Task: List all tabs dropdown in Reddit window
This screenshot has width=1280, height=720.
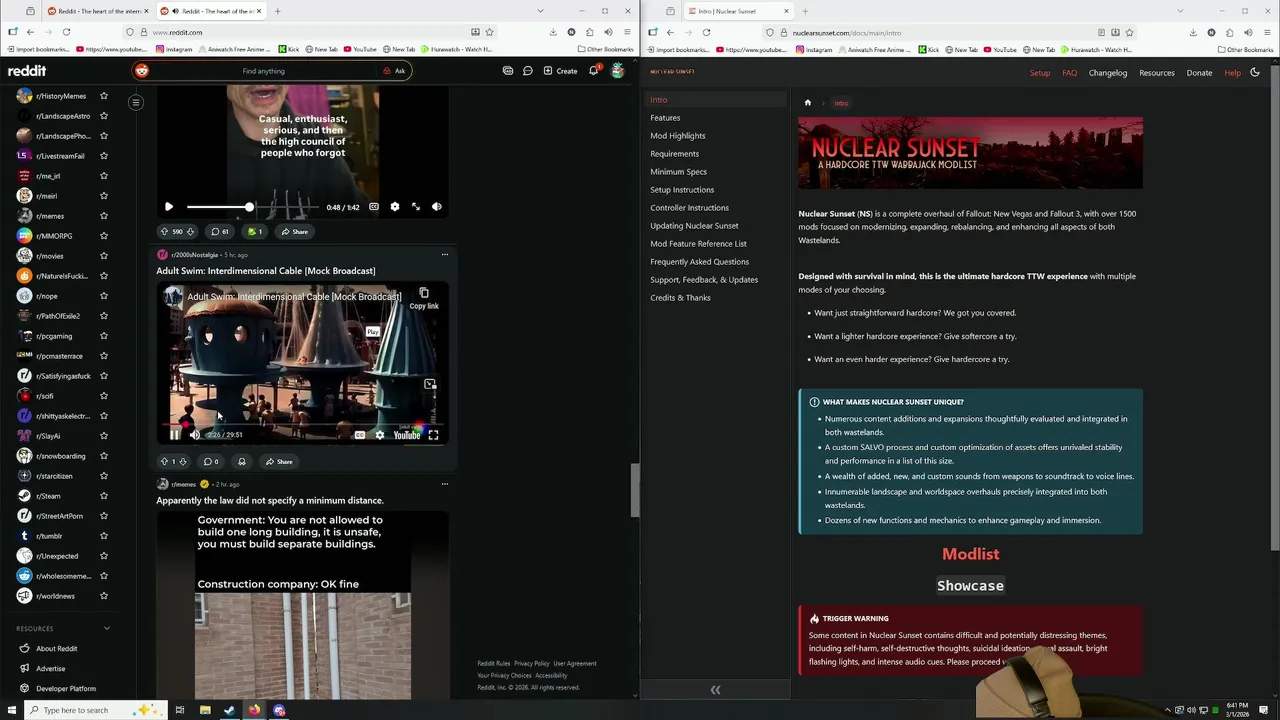Action: point(540,11)
